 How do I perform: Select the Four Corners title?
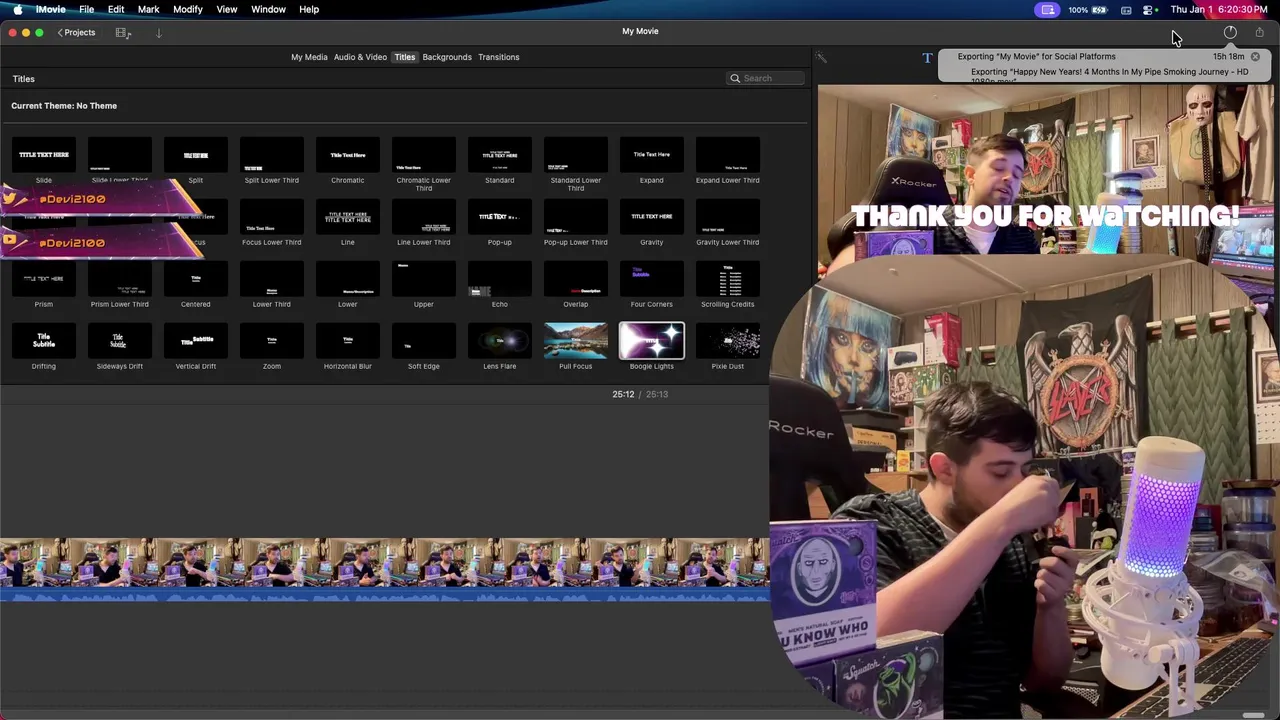(x=652, y=279)
